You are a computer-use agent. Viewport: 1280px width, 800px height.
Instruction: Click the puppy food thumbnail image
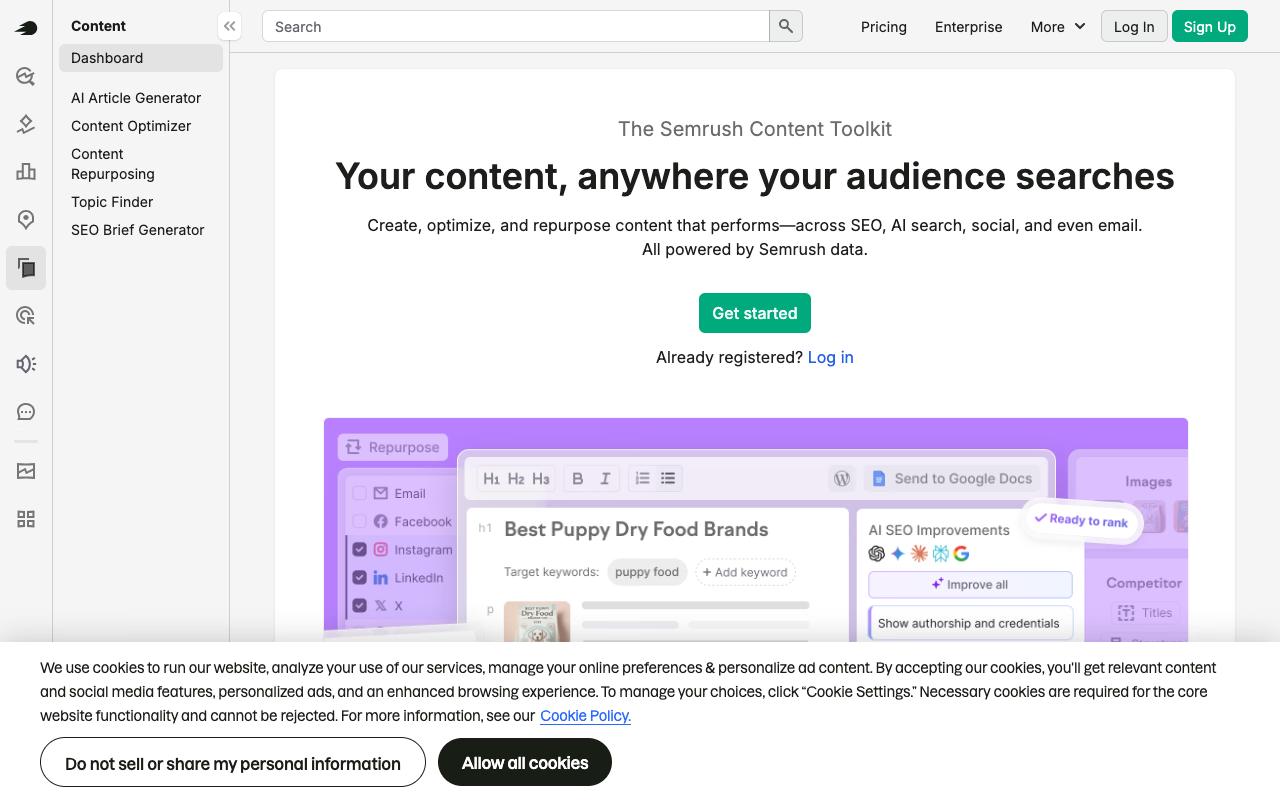click(x=537, y=621)
